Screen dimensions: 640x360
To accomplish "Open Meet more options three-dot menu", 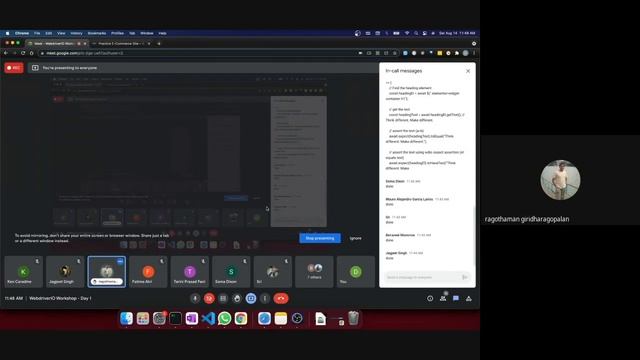I will (264, 298).
